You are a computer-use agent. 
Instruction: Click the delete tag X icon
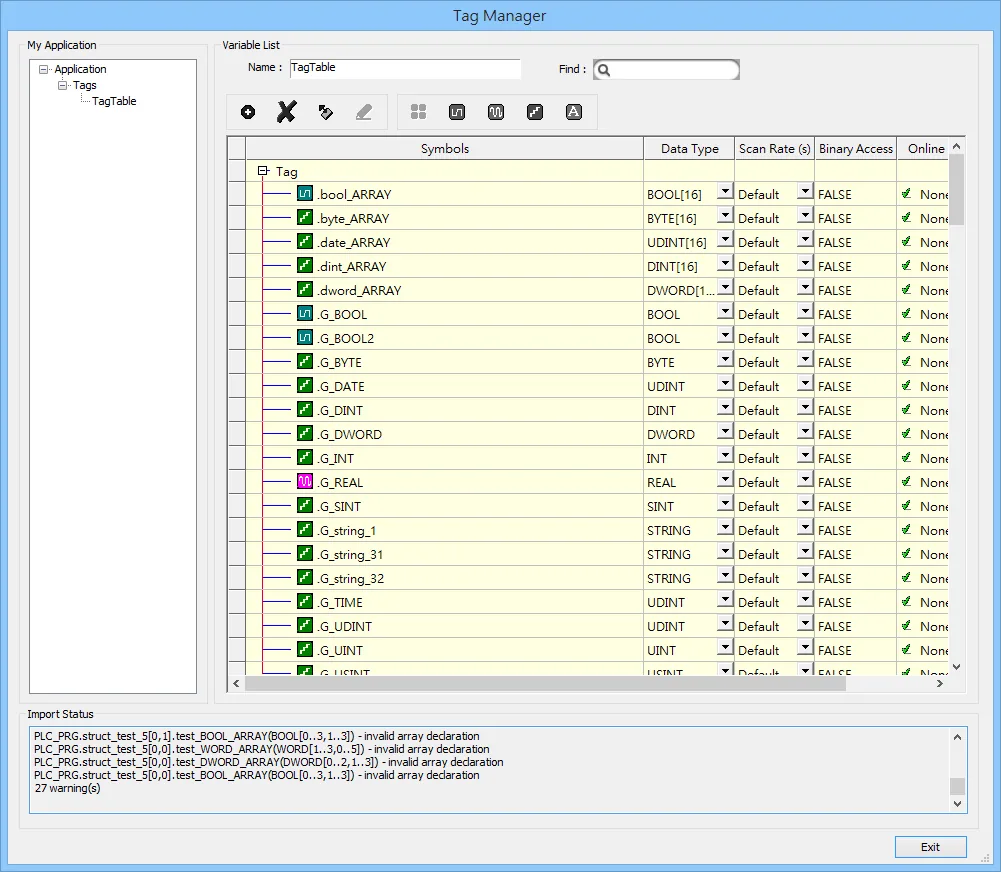tap(287, 112)
